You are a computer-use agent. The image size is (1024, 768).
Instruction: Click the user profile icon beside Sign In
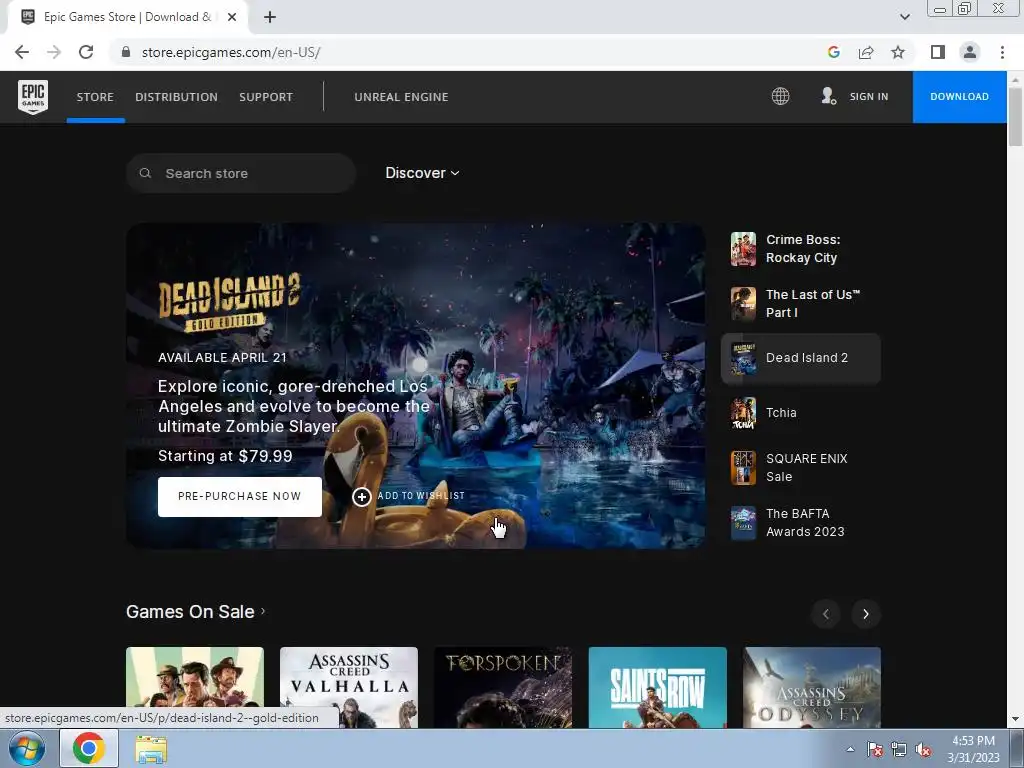[828, 97]
